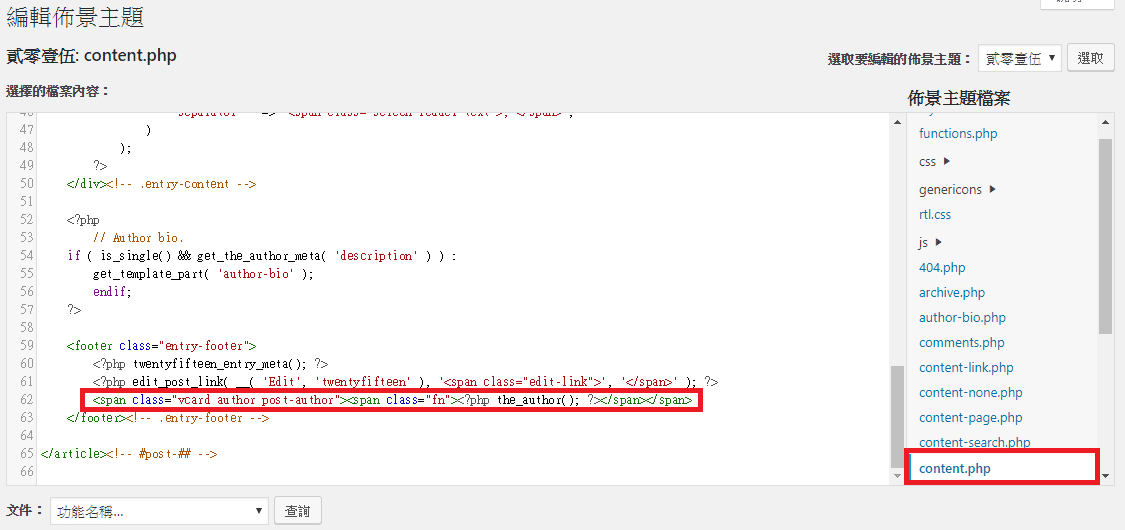
Task: Expand the js folder arrow
Action: coord(939,242)
